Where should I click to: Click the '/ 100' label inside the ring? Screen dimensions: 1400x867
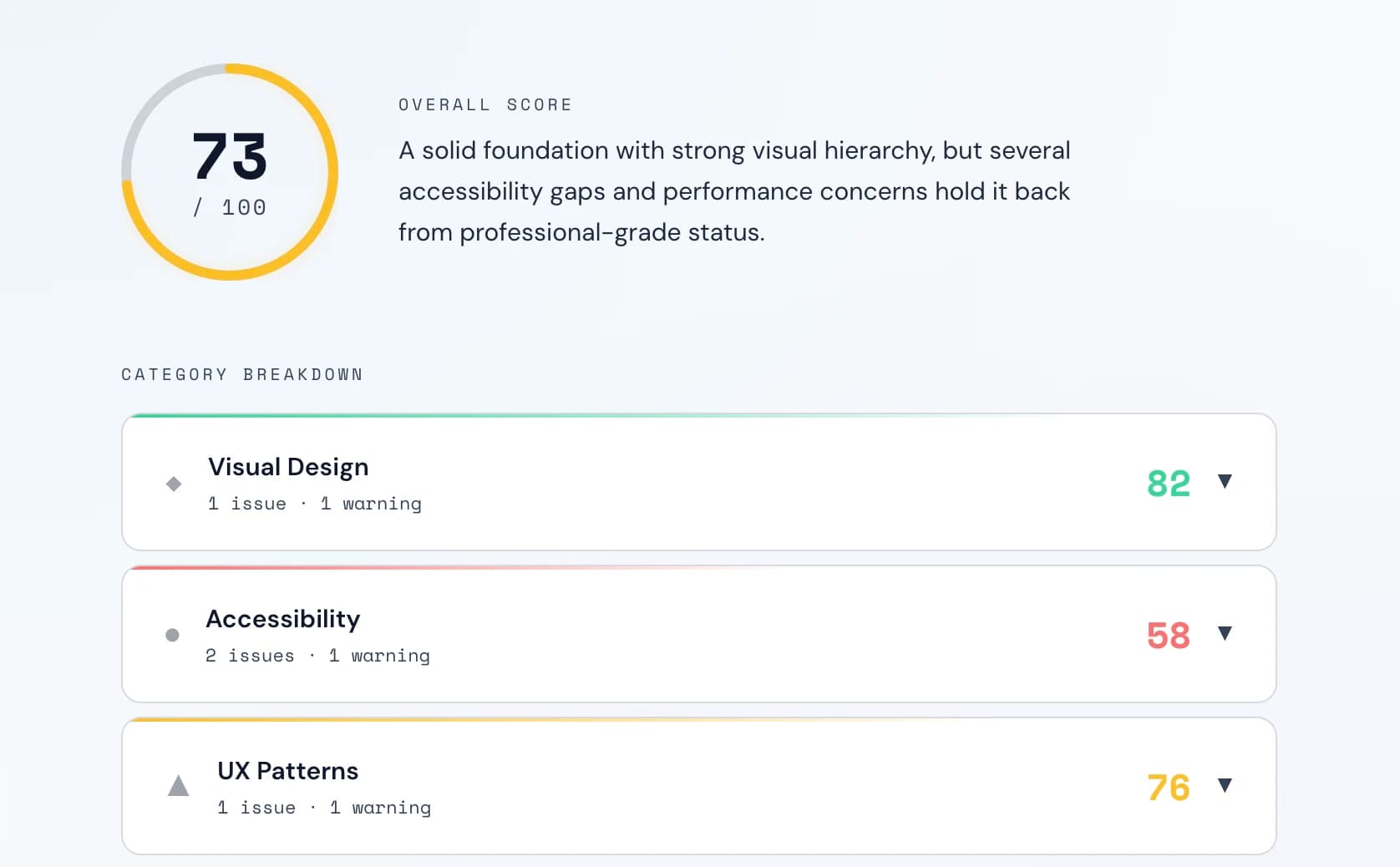point(229,208)
